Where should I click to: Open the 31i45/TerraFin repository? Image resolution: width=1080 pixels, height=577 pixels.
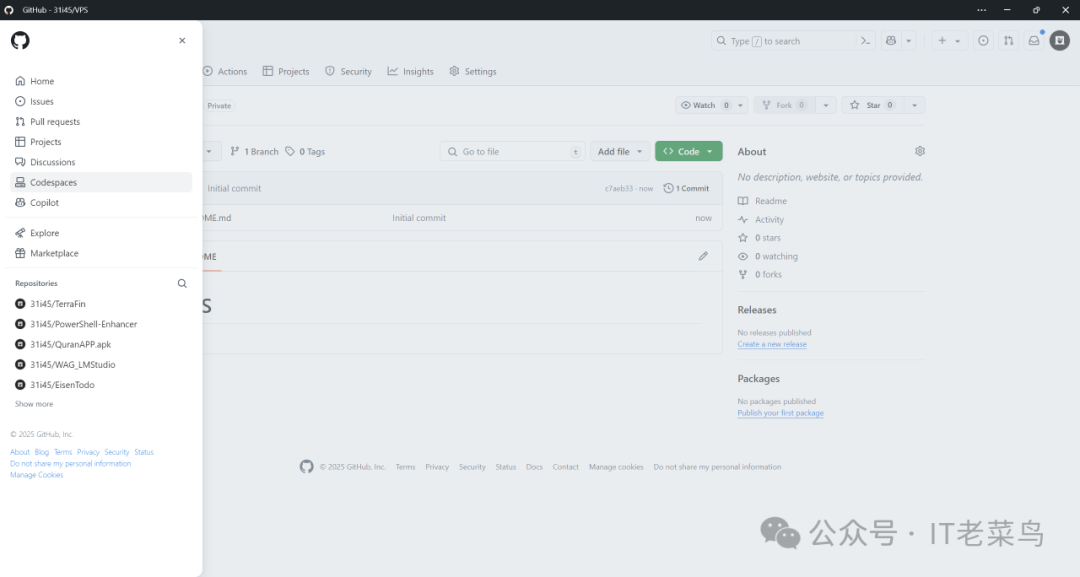click(58, 304)
